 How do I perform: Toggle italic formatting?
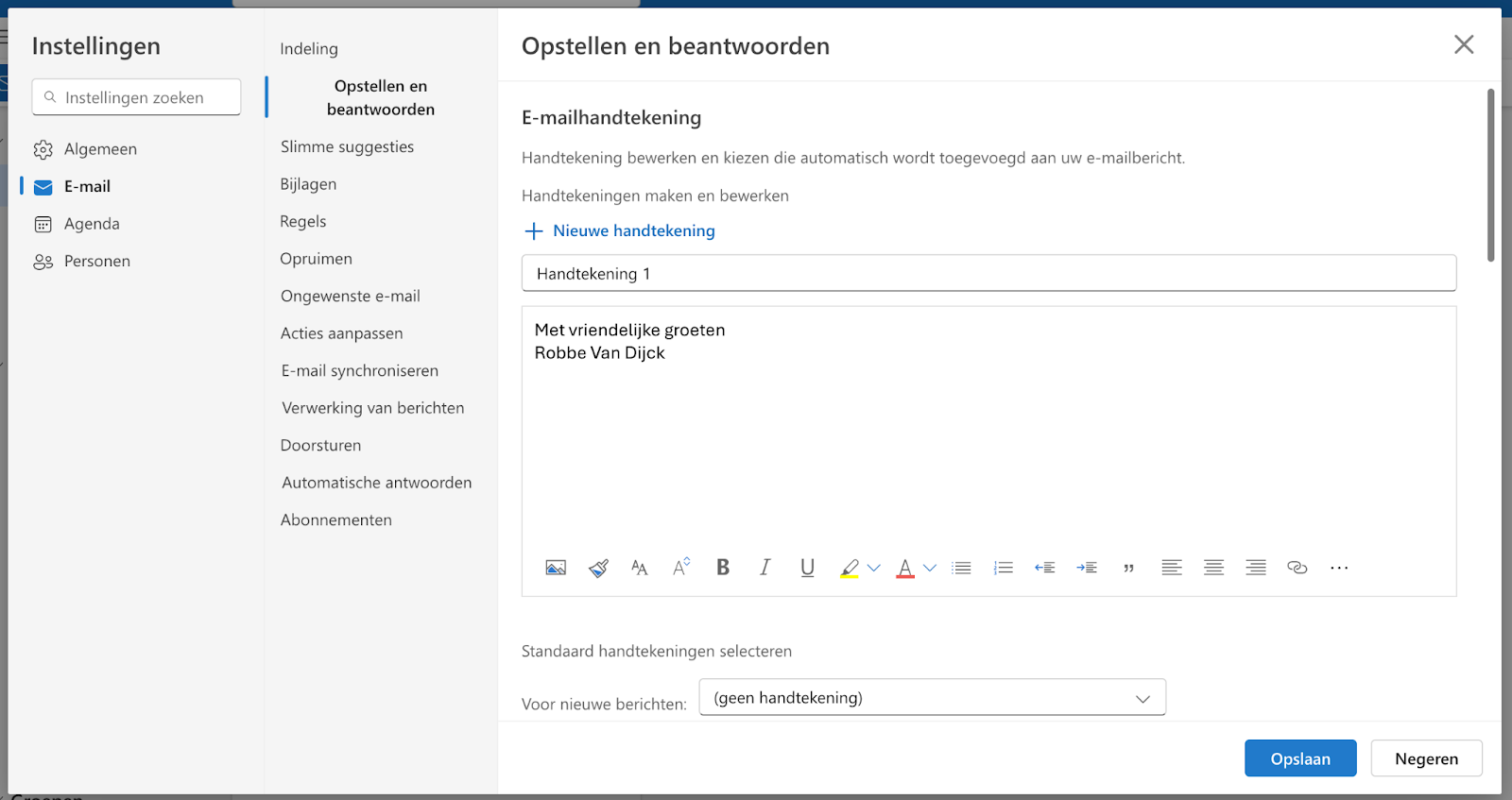pos(765,567)
